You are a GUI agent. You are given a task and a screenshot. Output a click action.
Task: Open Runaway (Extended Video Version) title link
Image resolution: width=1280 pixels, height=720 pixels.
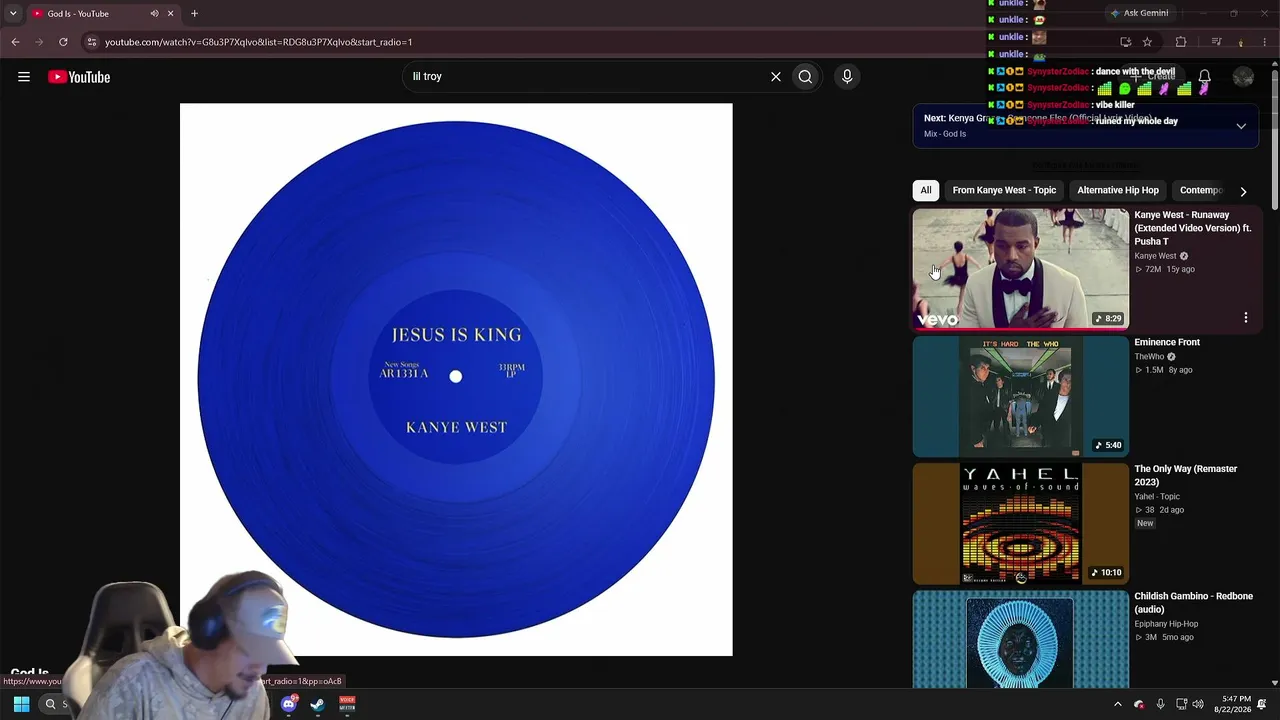point(1193,228)
